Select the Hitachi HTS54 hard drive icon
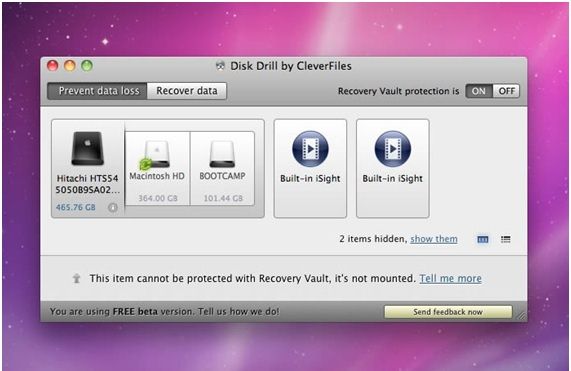This screenshot has width=571, height=371. (x=87, y=149)
